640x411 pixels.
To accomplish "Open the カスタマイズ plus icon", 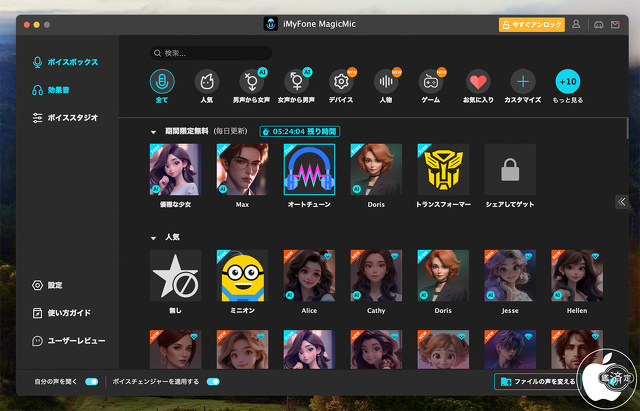I will [x=523, y=82].
